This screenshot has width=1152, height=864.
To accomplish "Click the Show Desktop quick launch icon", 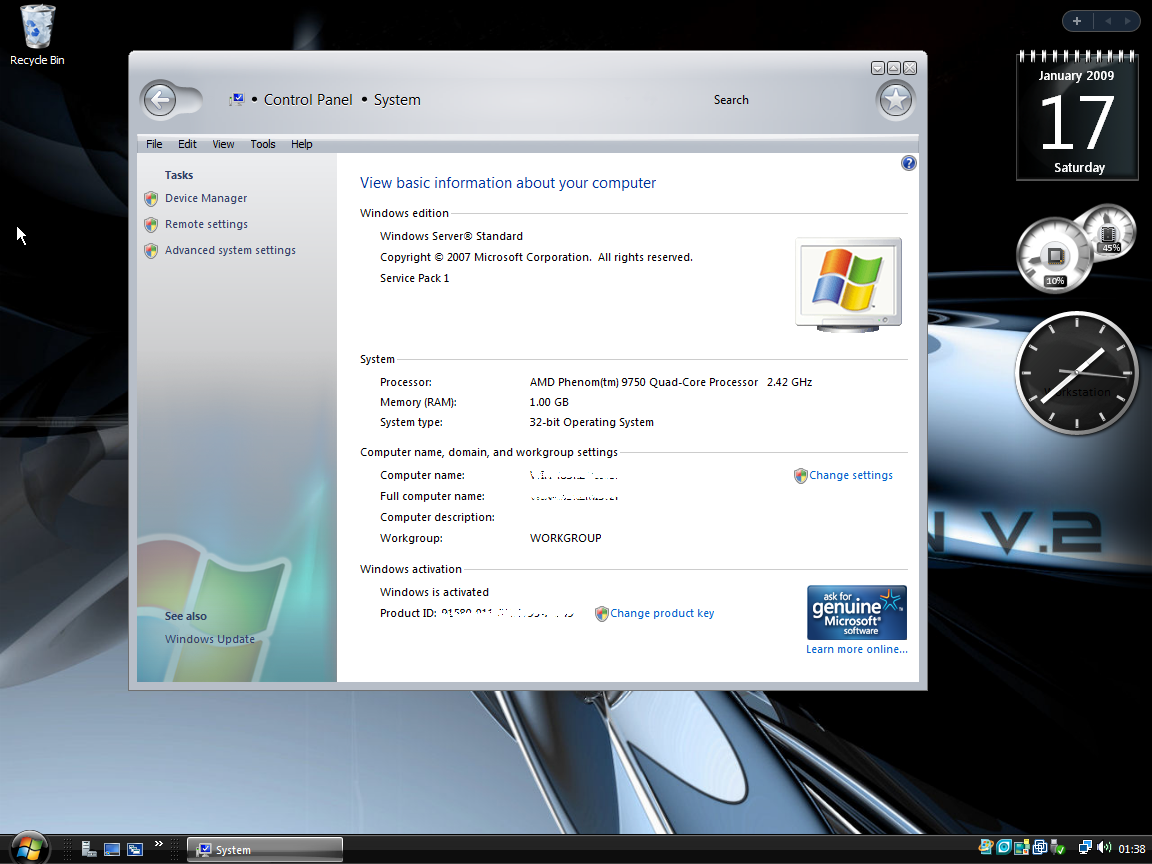I will click(x=112, y=849).
